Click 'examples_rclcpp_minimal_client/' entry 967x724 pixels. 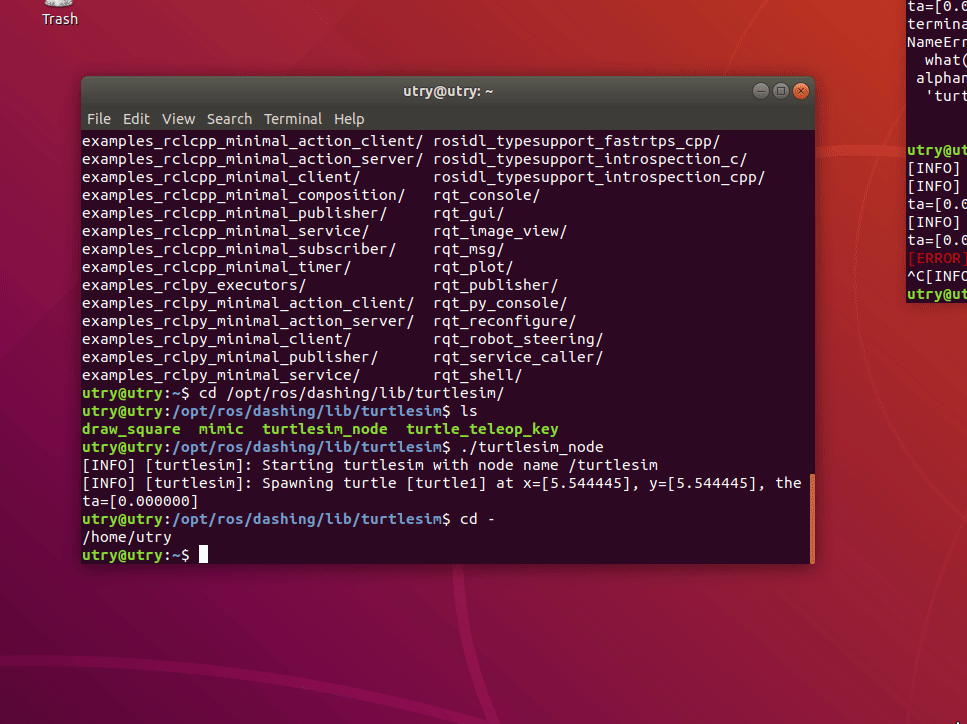(221, 177)
